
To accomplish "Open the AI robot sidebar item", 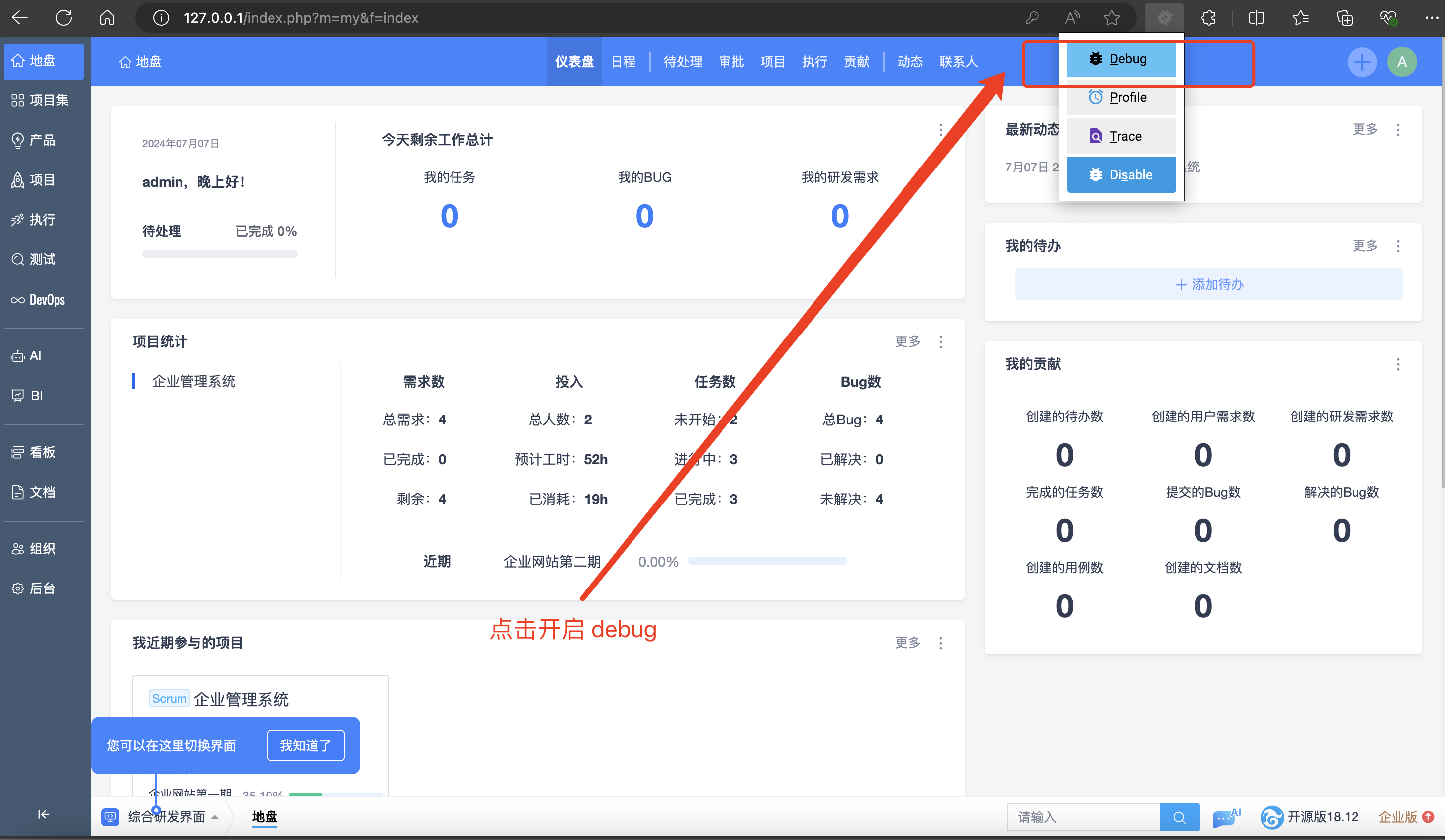I will (x=18, y=356).
